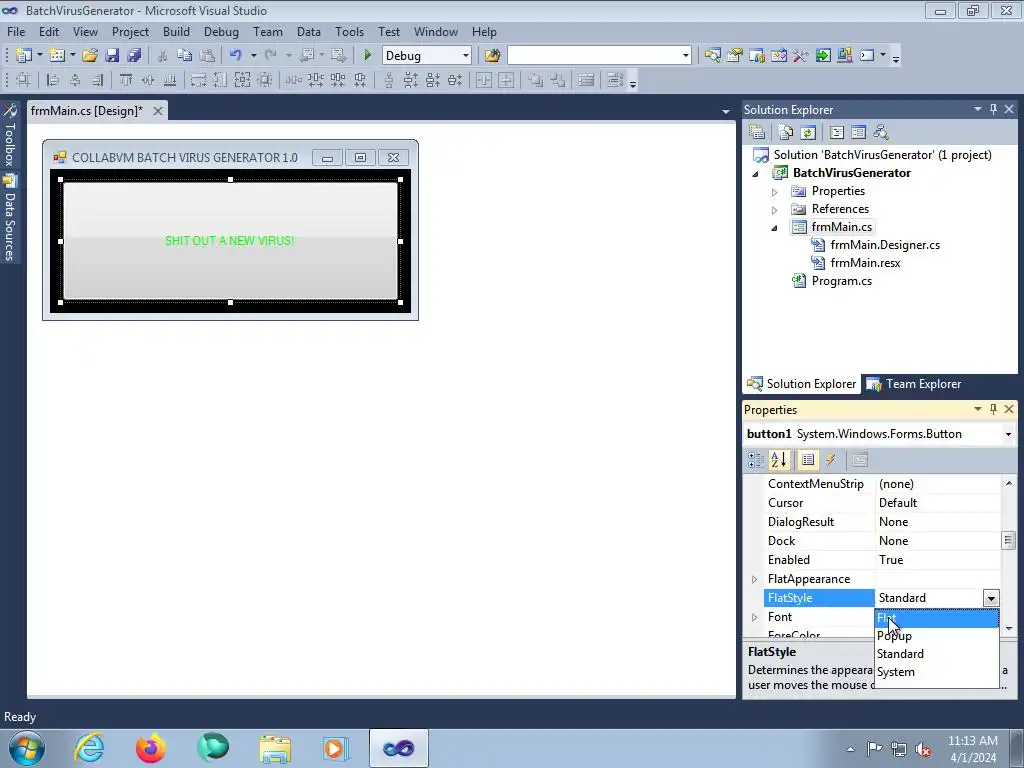Screen dimensions: 1024x768
Task: Click the Open File folder icon
Action: pyautogui.click(x=89, y=56)
